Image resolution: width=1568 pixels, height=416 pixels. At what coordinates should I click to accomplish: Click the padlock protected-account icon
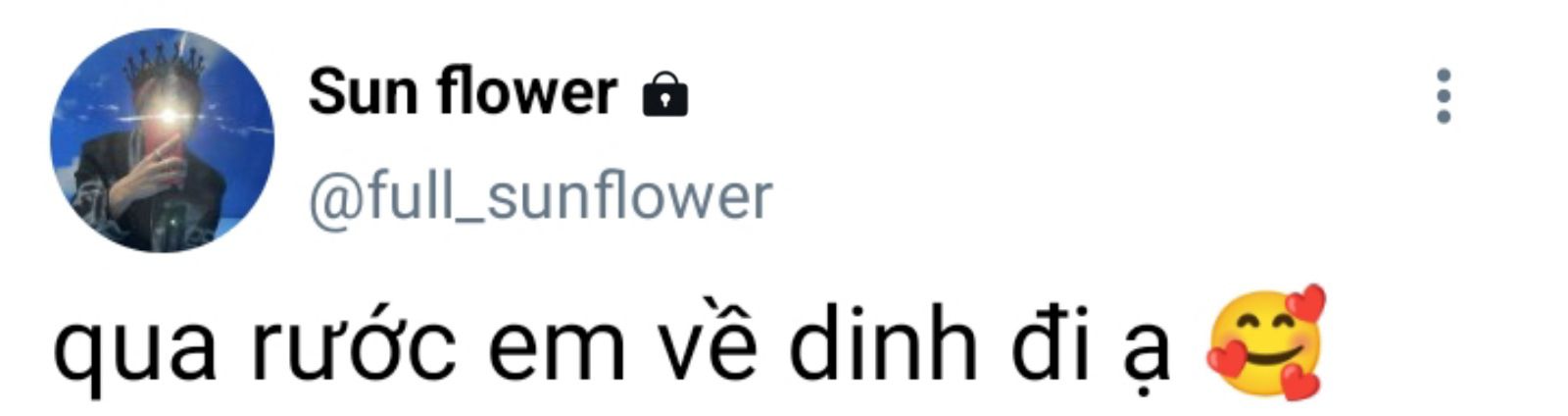pyautogui.click(x=664, y=95)
